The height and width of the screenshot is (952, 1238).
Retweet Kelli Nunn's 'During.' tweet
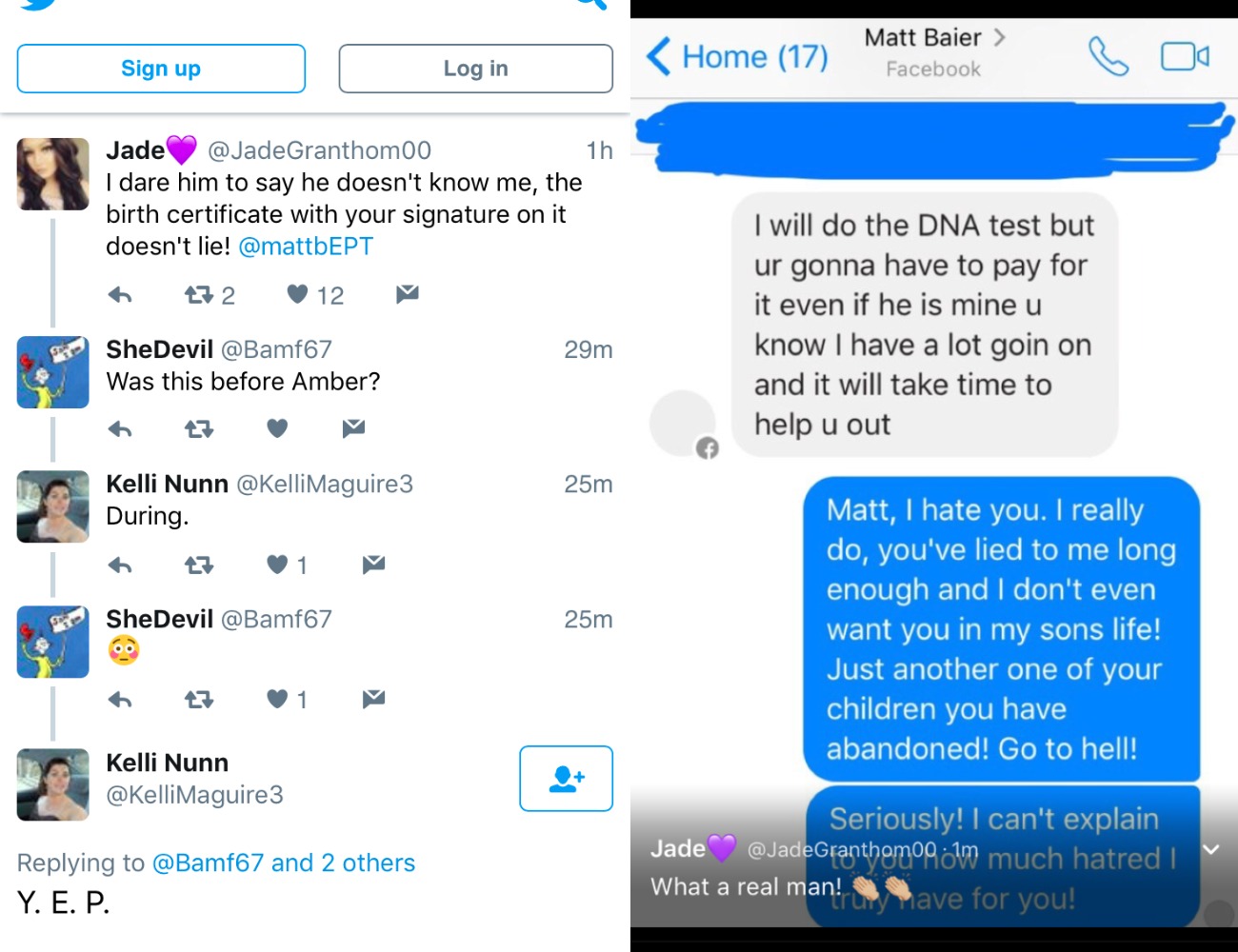click(198, 565)
